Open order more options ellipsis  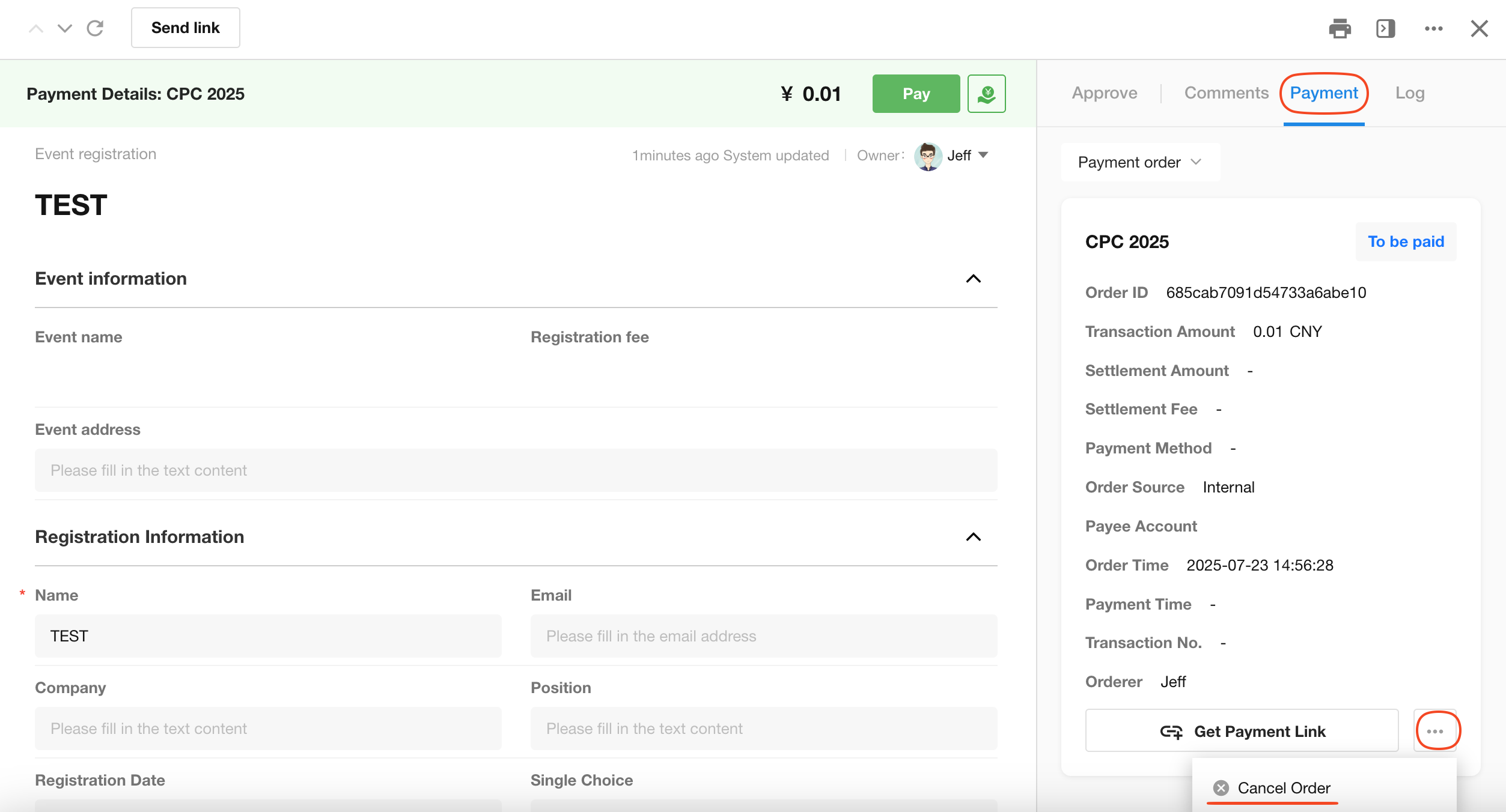[x=1435, y=731]
